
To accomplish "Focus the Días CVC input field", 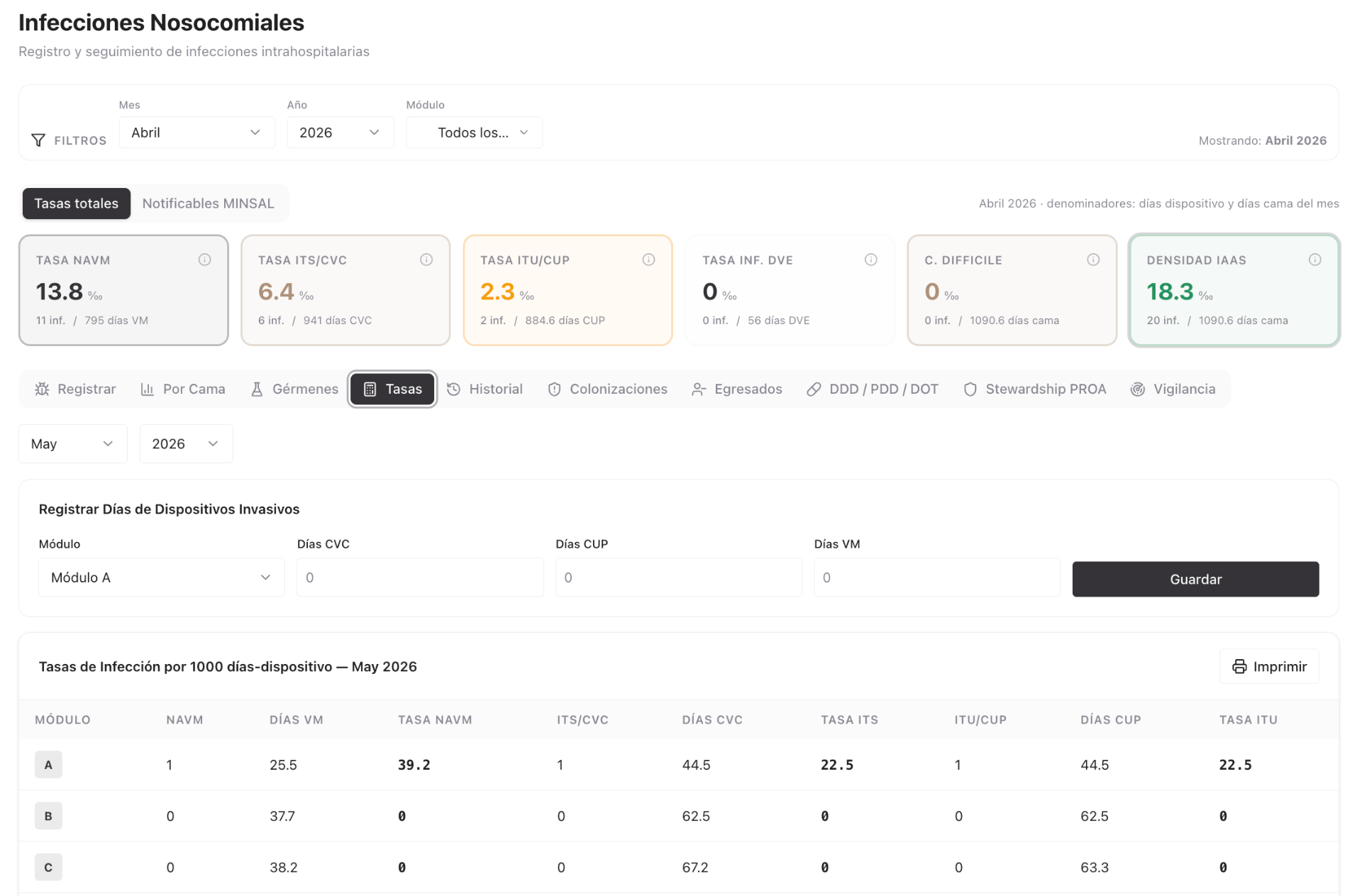I will click(x=420, y=577).
